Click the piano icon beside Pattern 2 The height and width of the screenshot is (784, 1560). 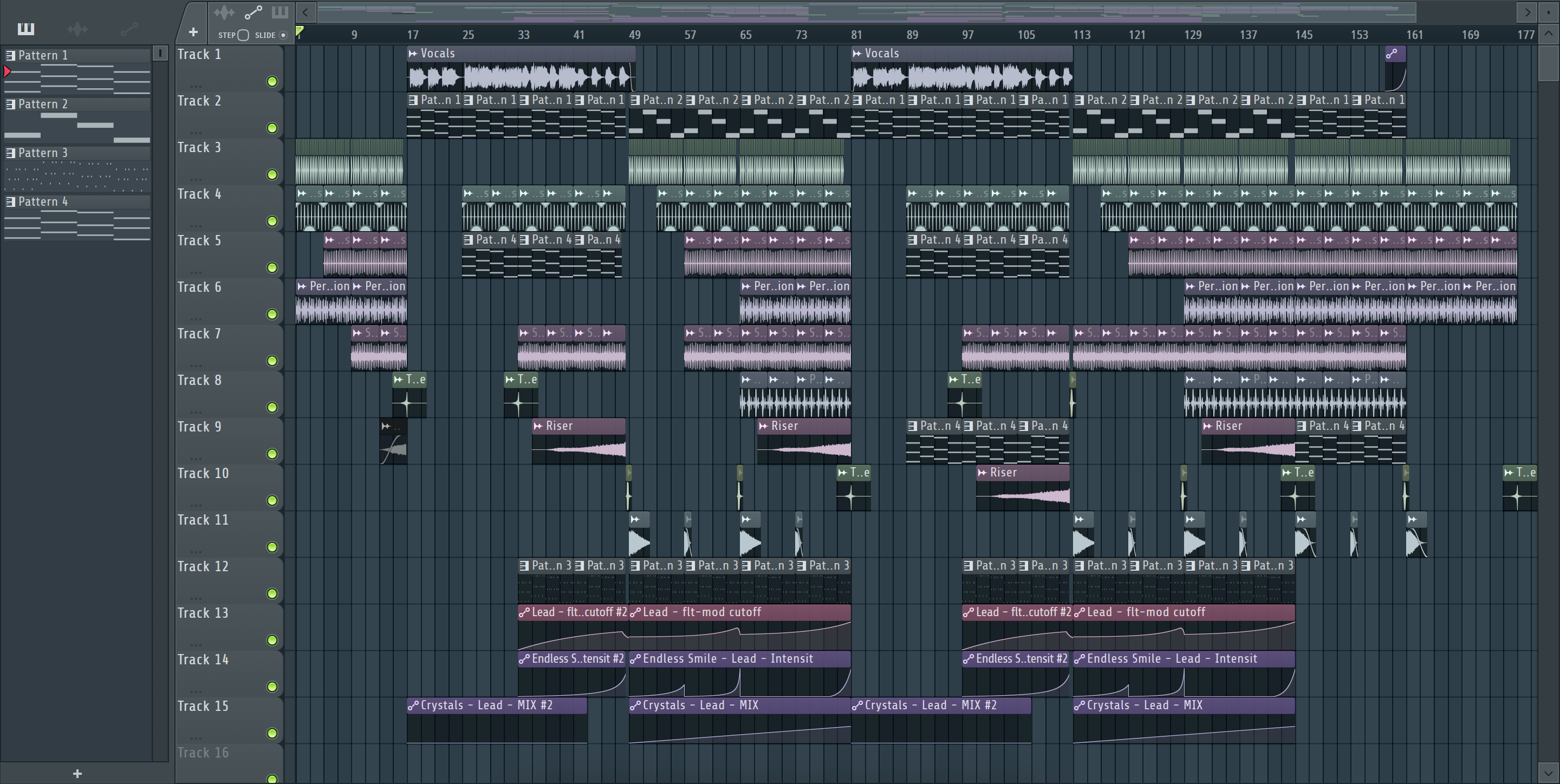pyautogui.click(x=10, y=104)
